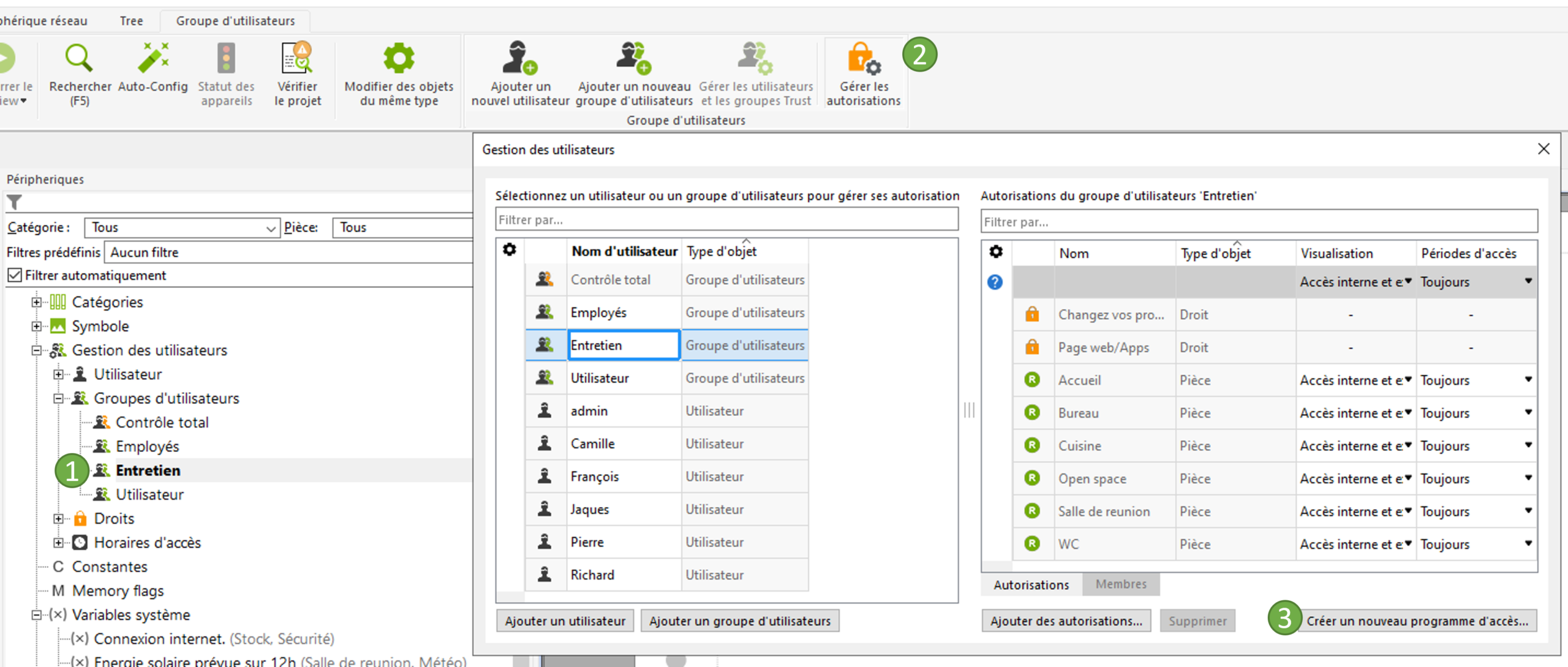
Task: Click gear icon in user list header
Action: click(x=510, y=250)
